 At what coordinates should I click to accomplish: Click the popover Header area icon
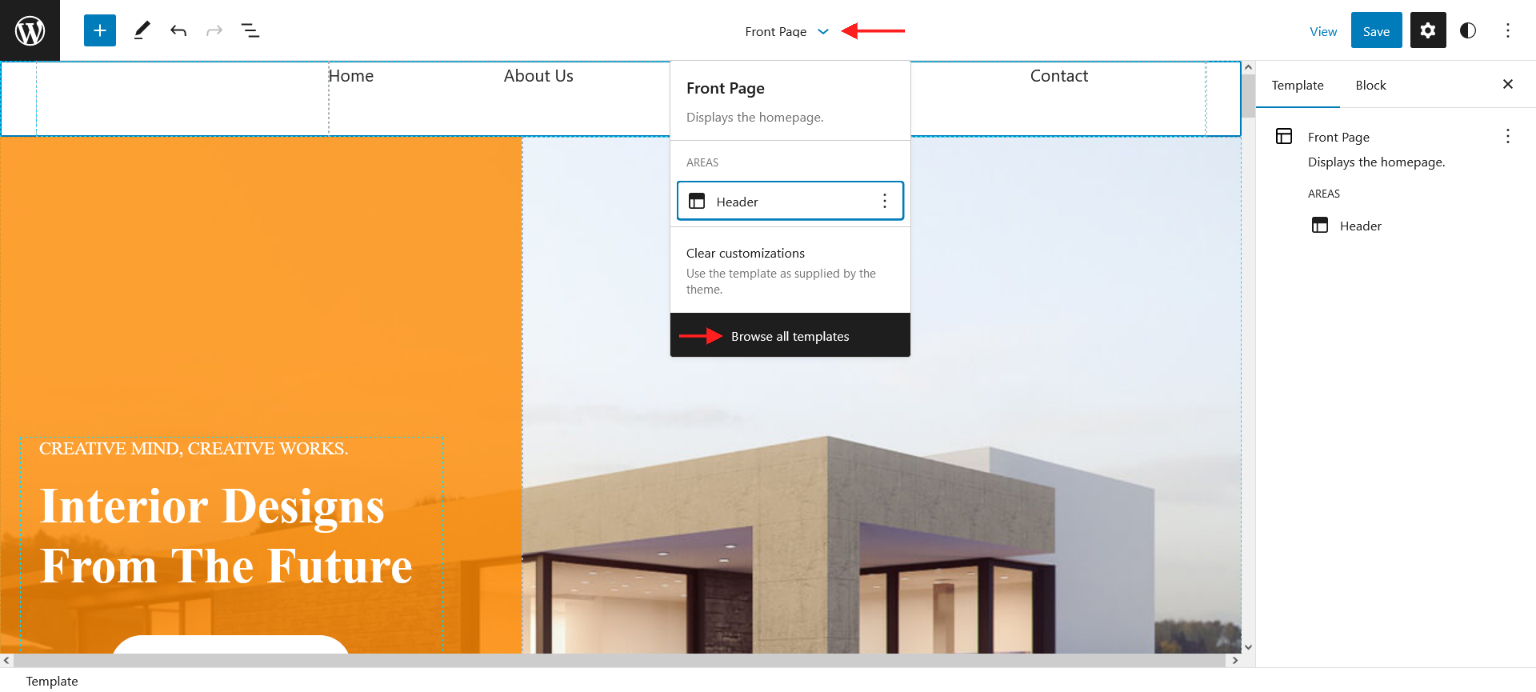pos(697,201)
